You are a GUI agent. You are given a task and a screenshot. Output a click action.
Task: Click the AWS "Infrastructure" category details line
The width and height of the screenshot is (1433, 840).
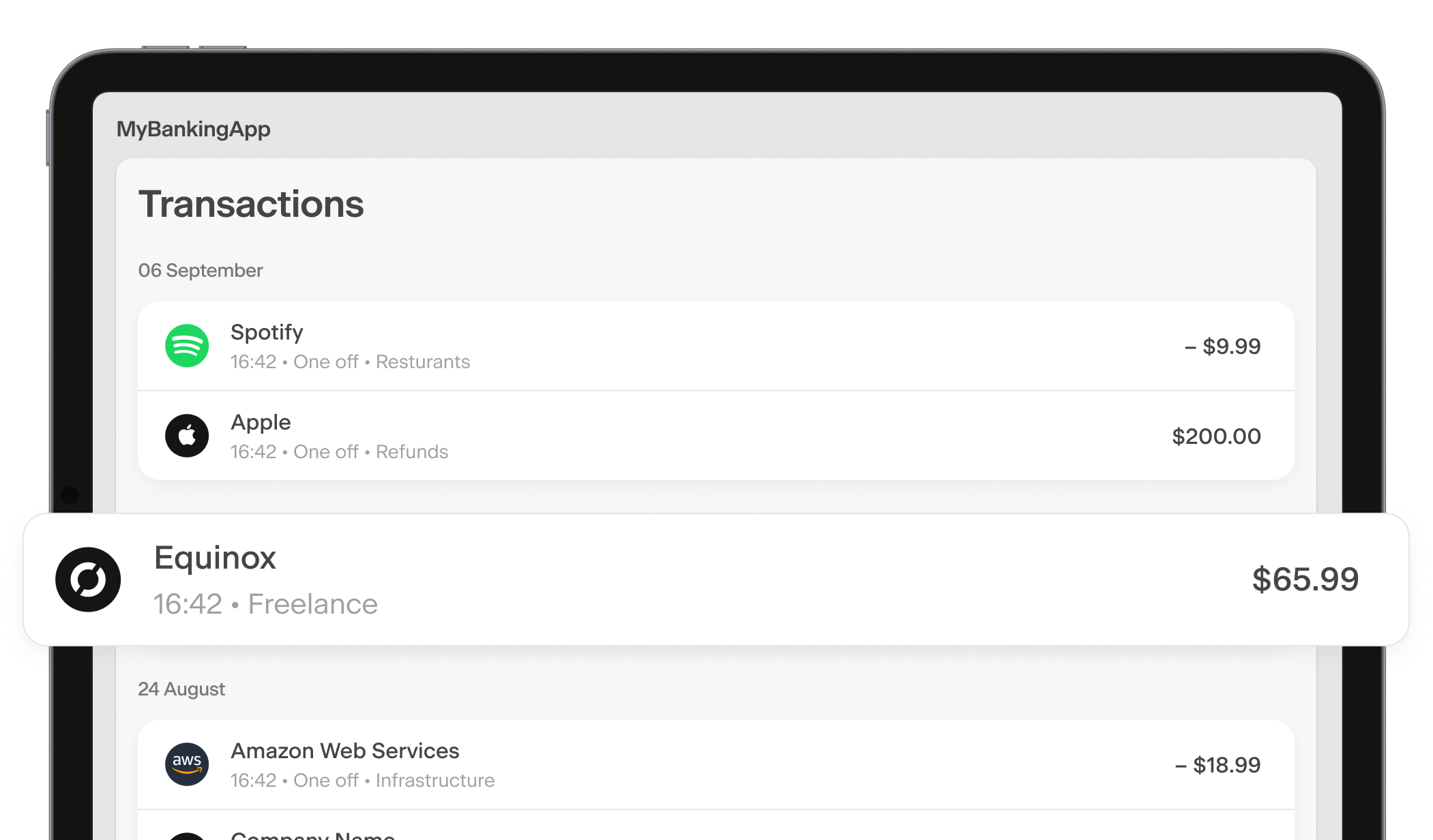[x=362, y=781]
